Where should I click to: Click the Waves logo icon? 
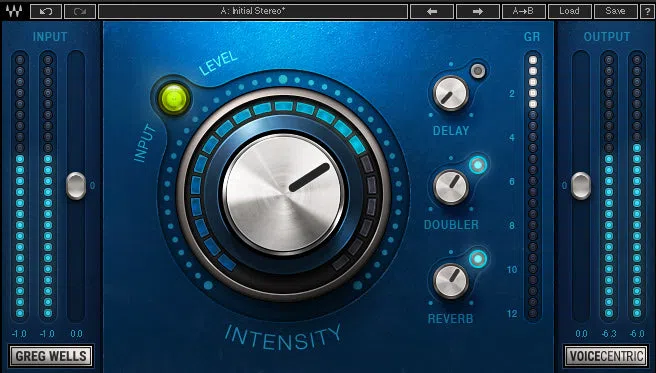[14, 10]
